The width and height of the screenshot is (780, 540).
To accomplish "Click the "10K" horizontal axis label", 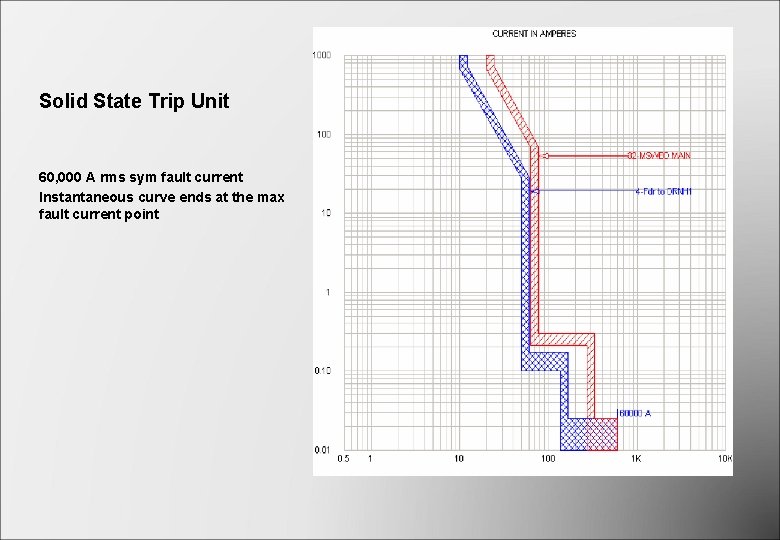I will 725,459.
